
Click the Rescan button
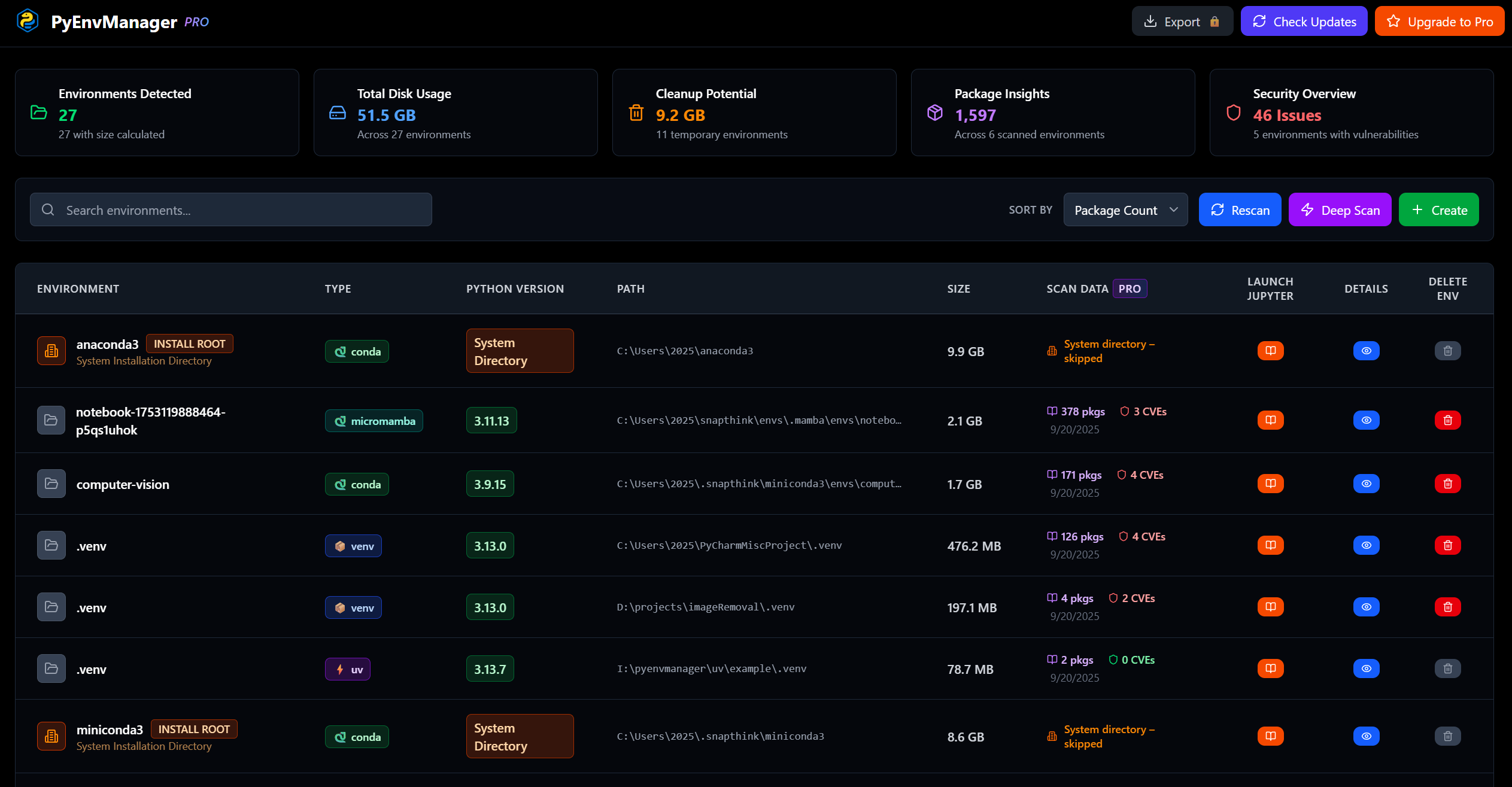[x=1240, y=210]
